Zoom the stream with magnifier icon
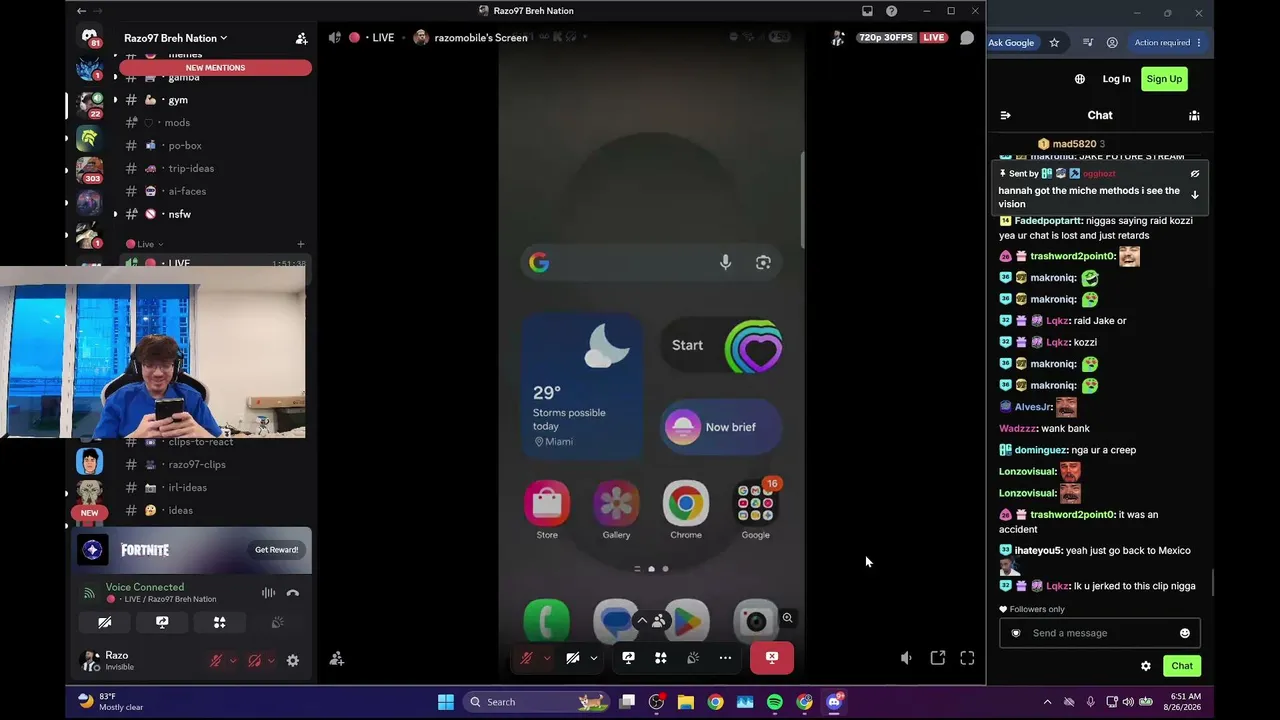Viewport: 1280px width, 720px height. 787,618
